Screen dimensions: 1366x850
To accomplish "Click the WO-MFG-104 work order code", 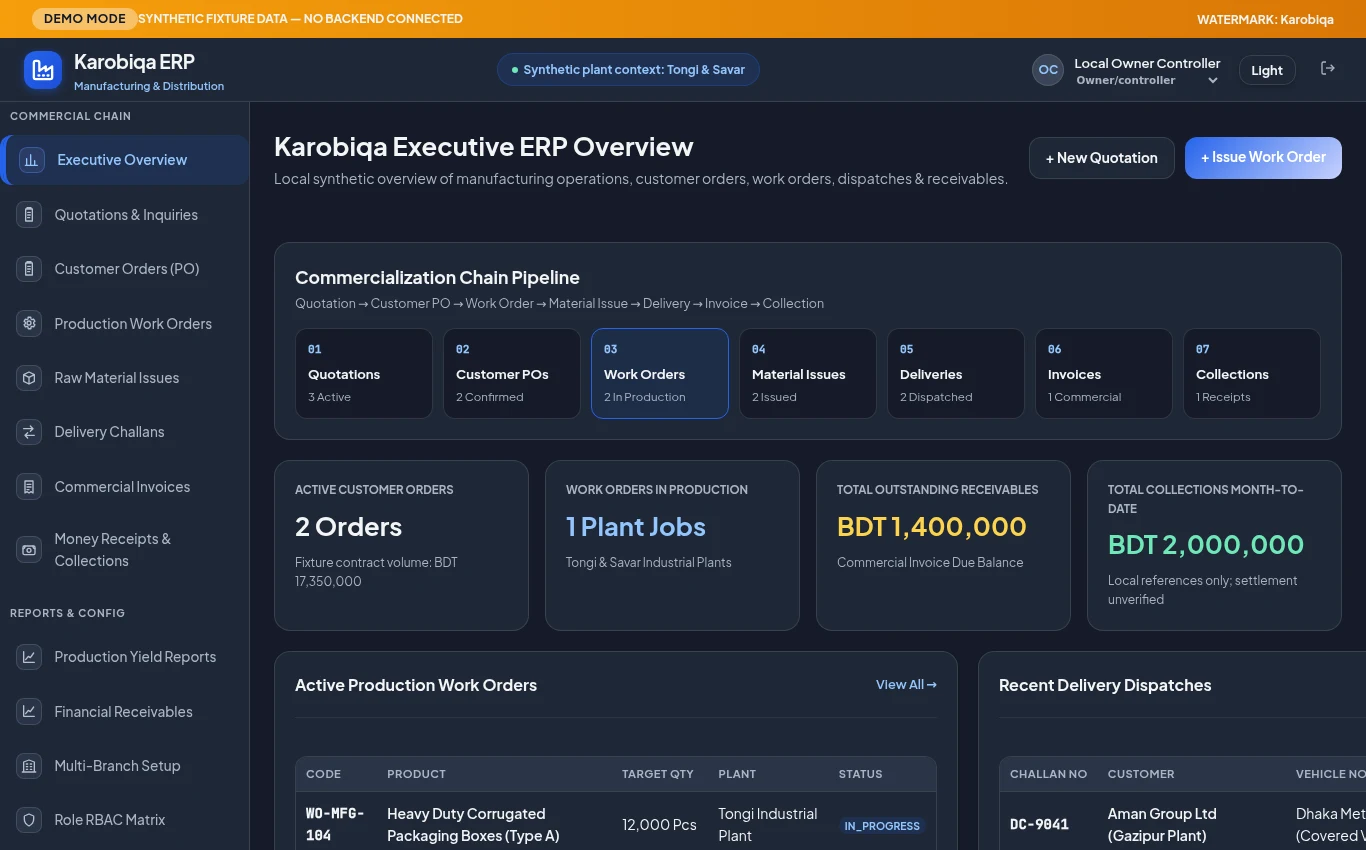I will (x=335, y=824).
